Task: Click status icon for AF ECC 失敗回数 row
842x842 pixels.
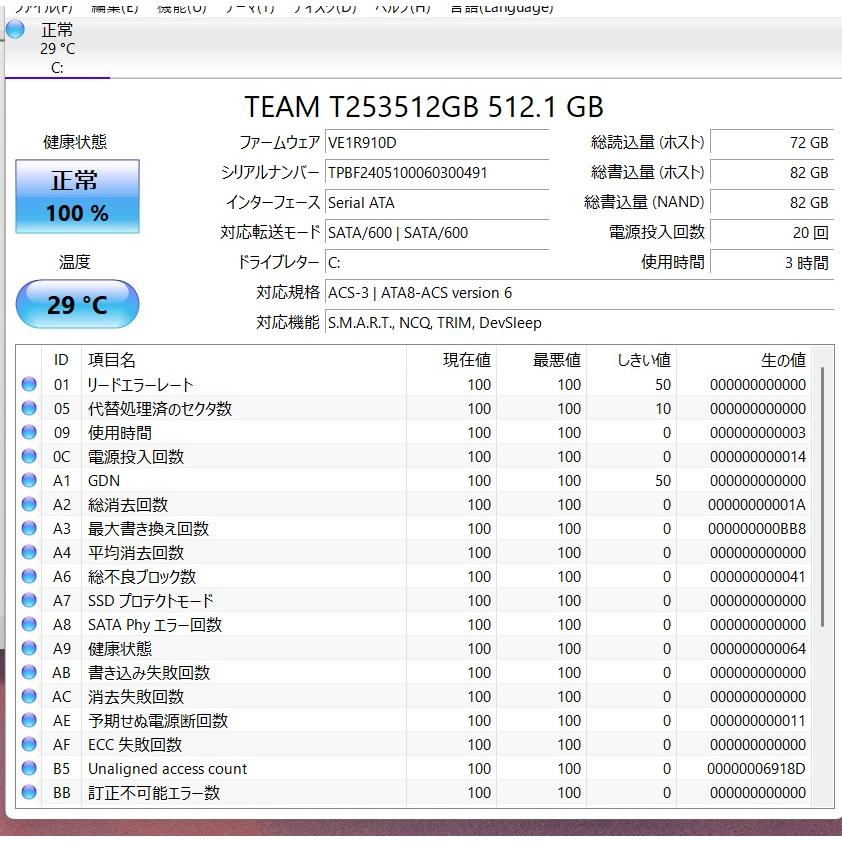Action: point(29,744)
